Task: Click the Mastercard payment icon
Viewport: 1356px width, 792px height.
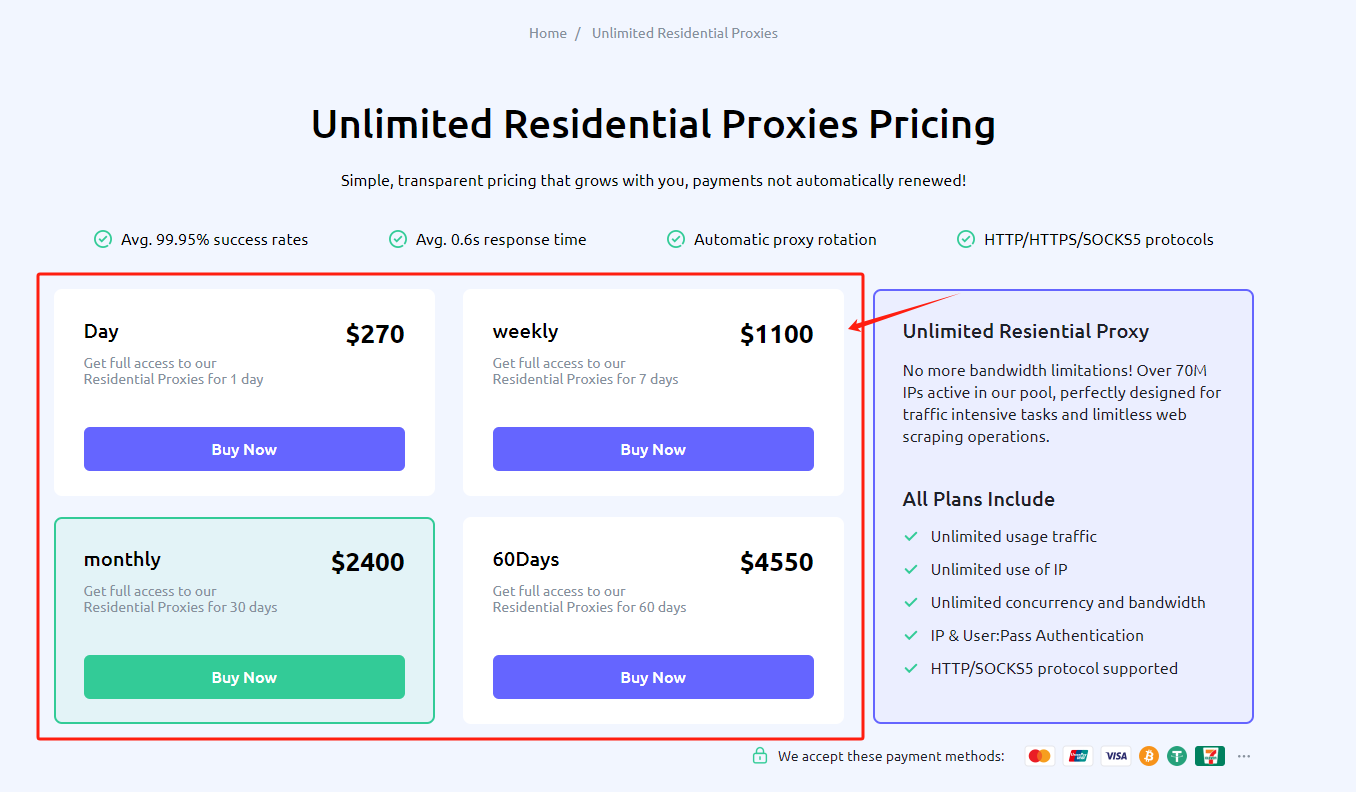Action: tap(1040, 756)
